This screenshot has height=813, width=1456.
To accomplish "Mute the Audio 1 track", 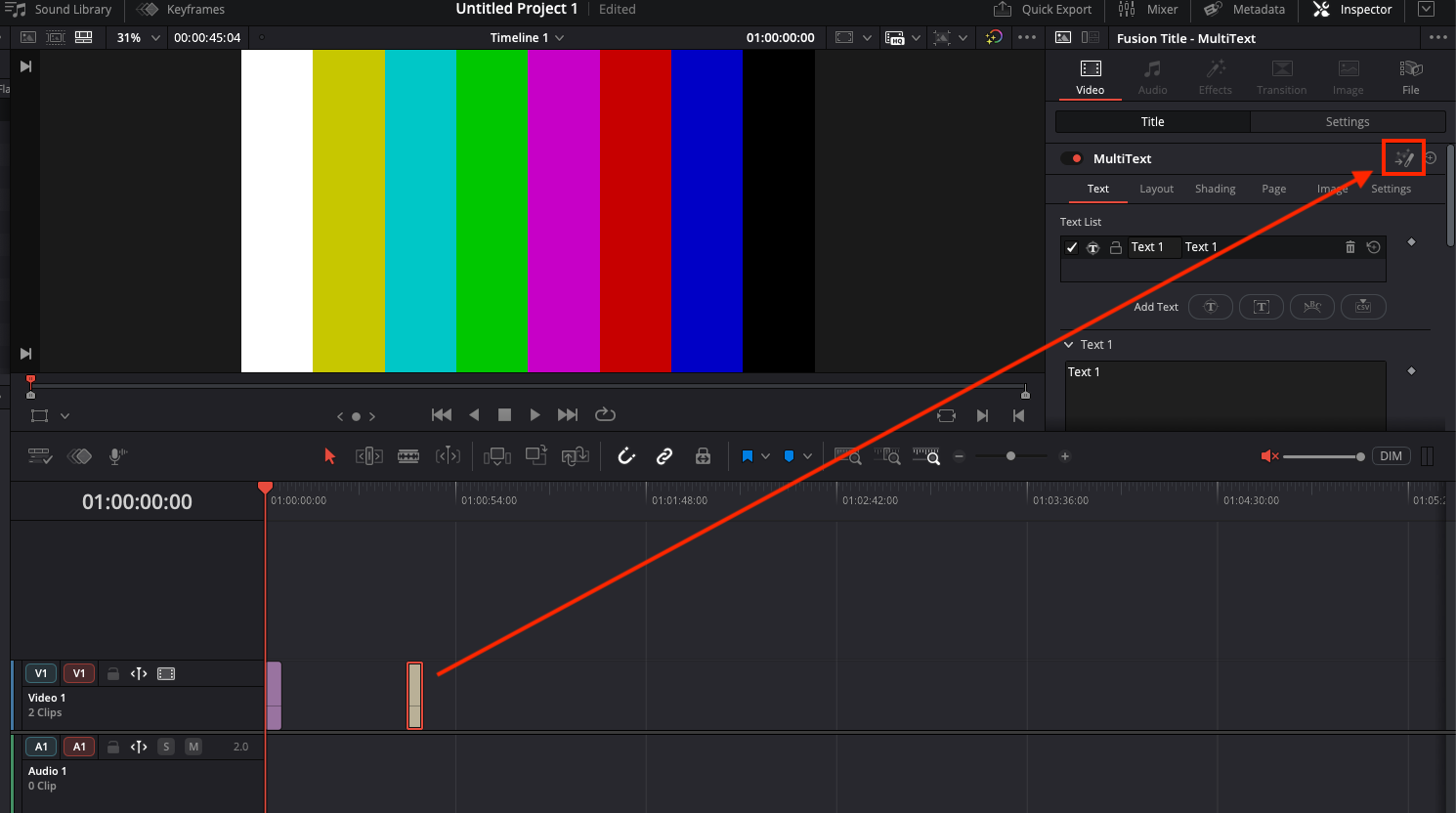I will tap(193, 747).
